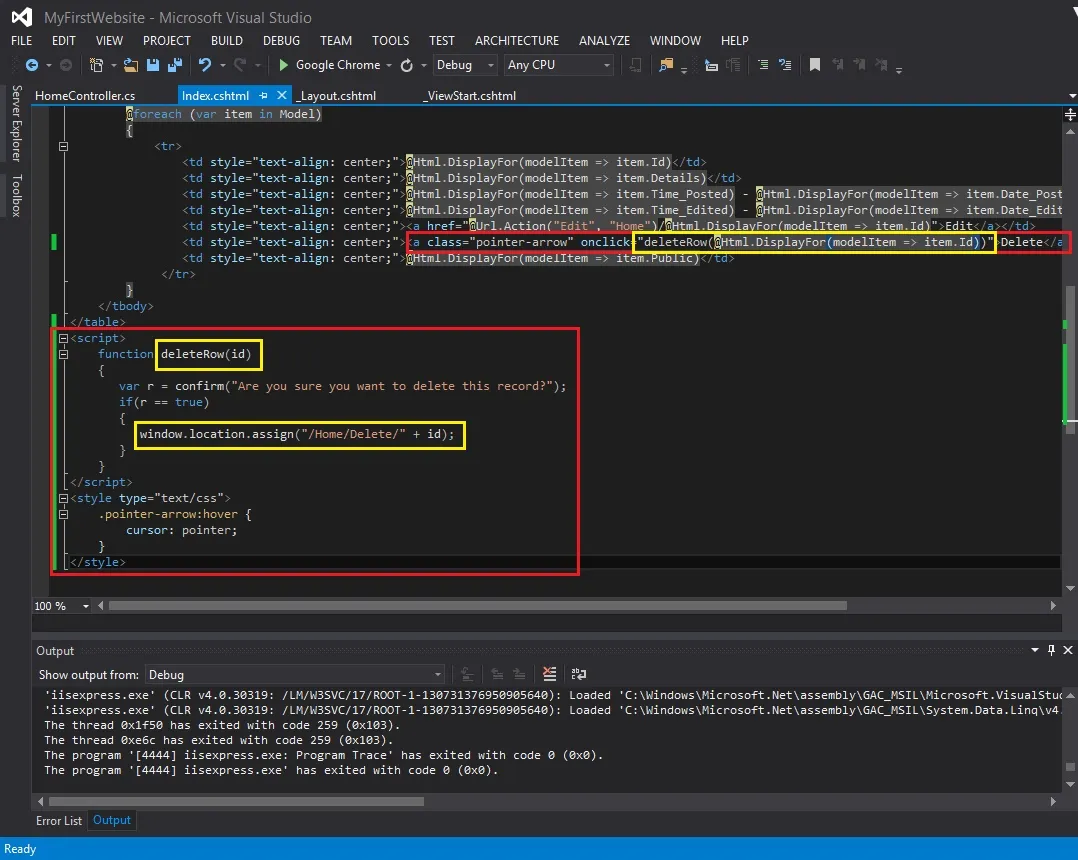Open the Any CPU platform dropdown
The image size is (1078, 860).
tap(558, 65)
